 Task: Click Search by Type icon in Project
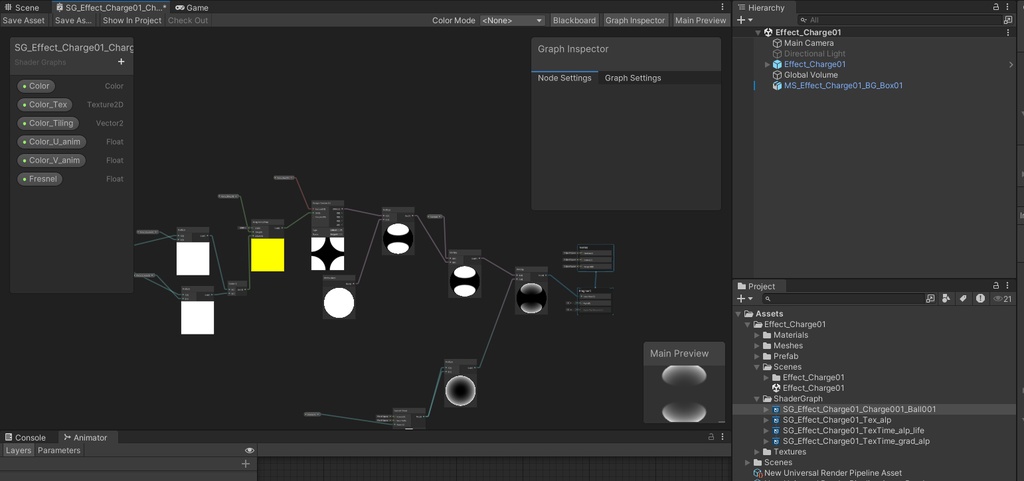946,298
